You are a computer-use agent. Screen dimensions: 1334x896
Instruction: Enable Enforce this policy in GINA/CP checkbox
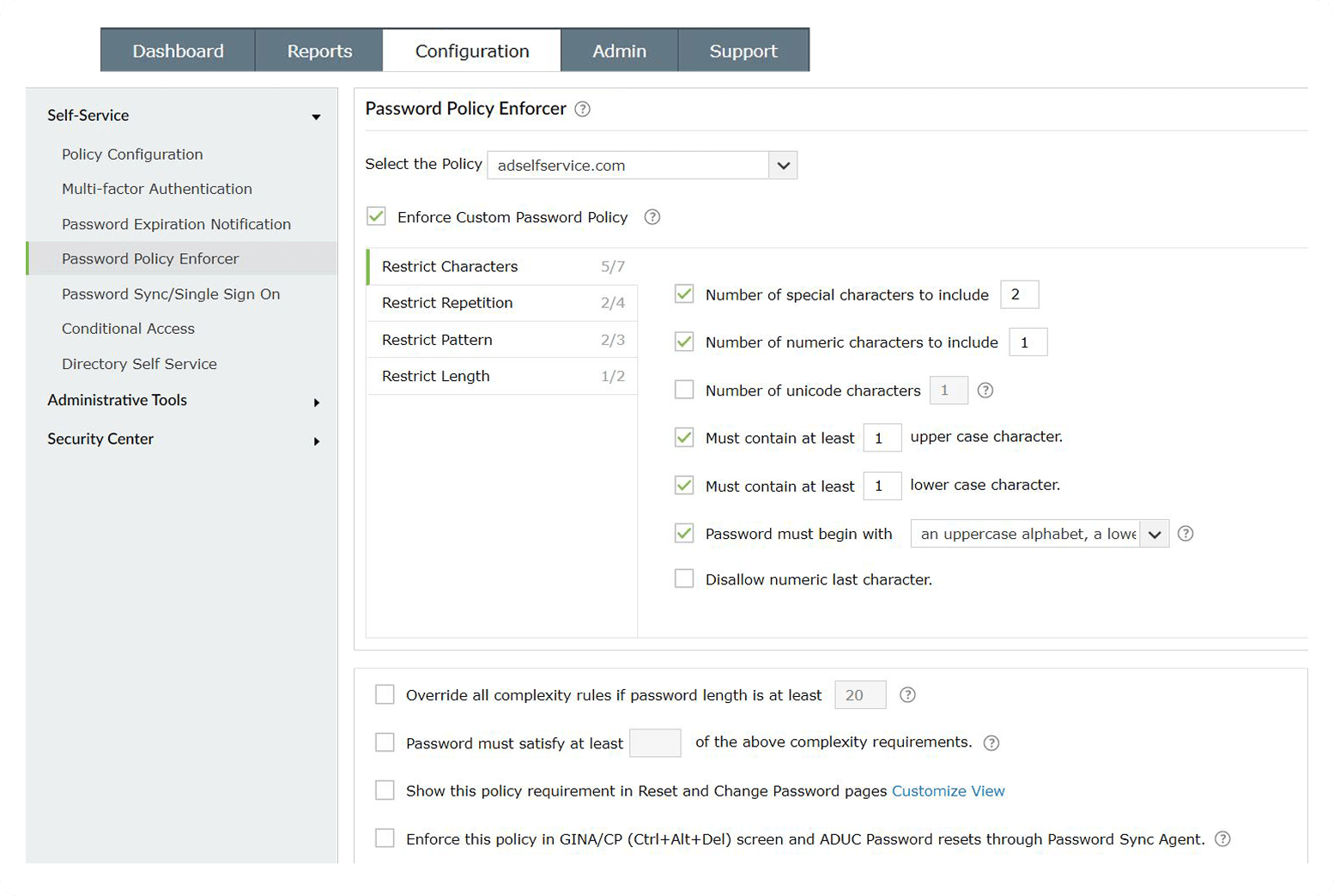[x=385, y=838]
